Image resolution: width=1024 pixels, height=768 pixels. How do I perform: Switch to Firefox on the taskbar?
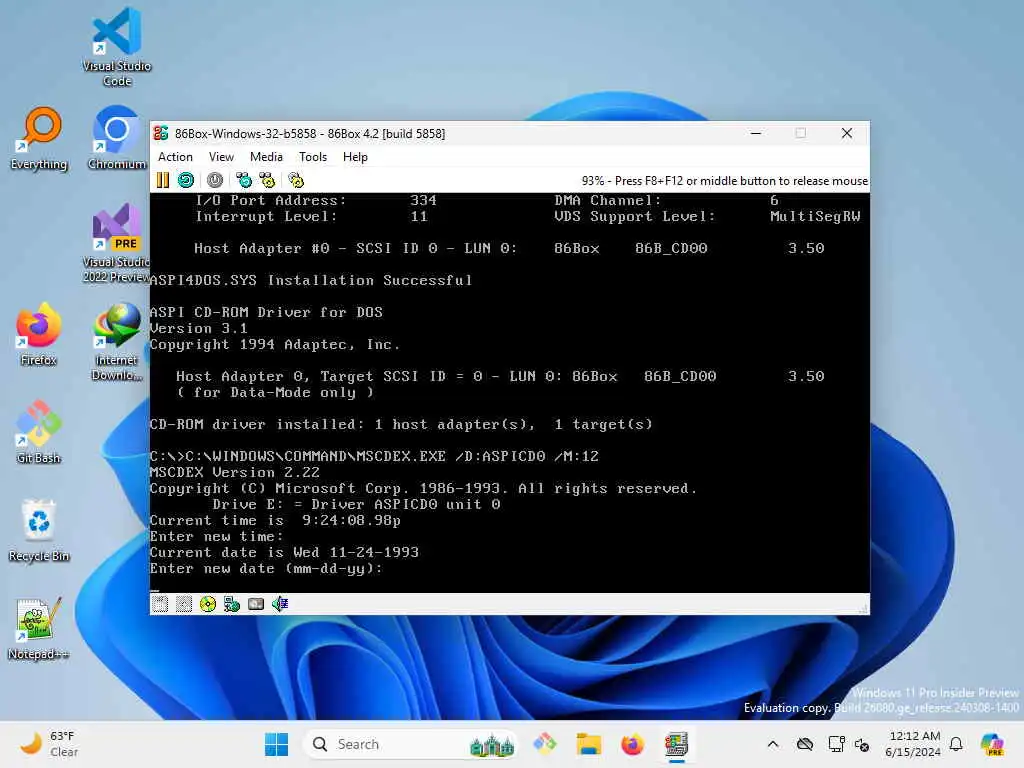tap(632, 744)
